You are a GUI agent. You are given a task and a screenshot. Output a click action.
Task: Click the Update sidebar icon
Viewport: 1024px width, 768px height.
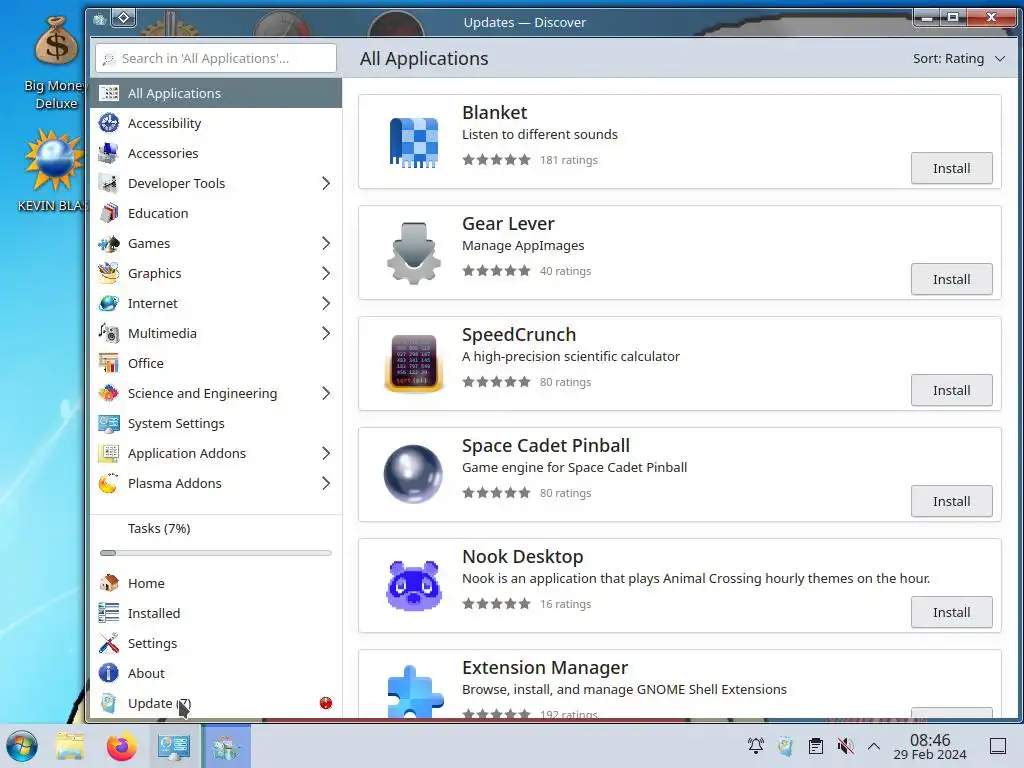pyautogui.click(x=108, y=703)
